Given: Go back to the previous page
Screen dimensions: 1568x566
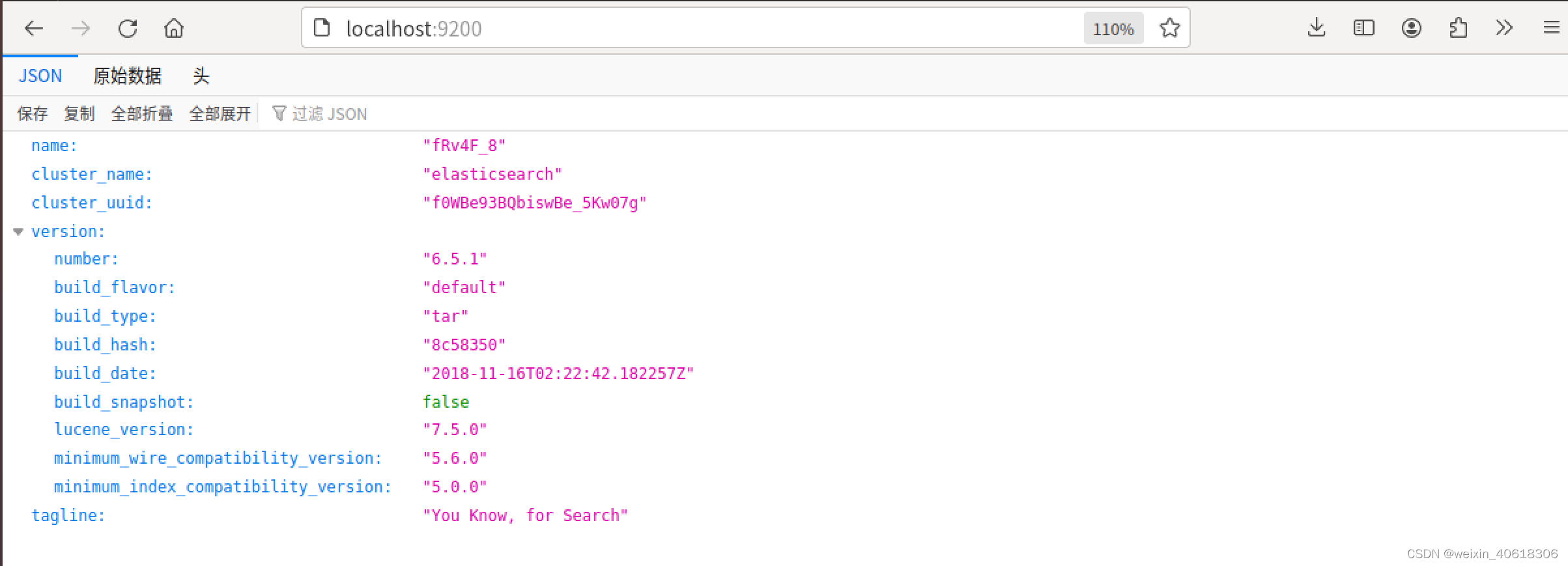Looking at the screenshot, I should (34, 29).
